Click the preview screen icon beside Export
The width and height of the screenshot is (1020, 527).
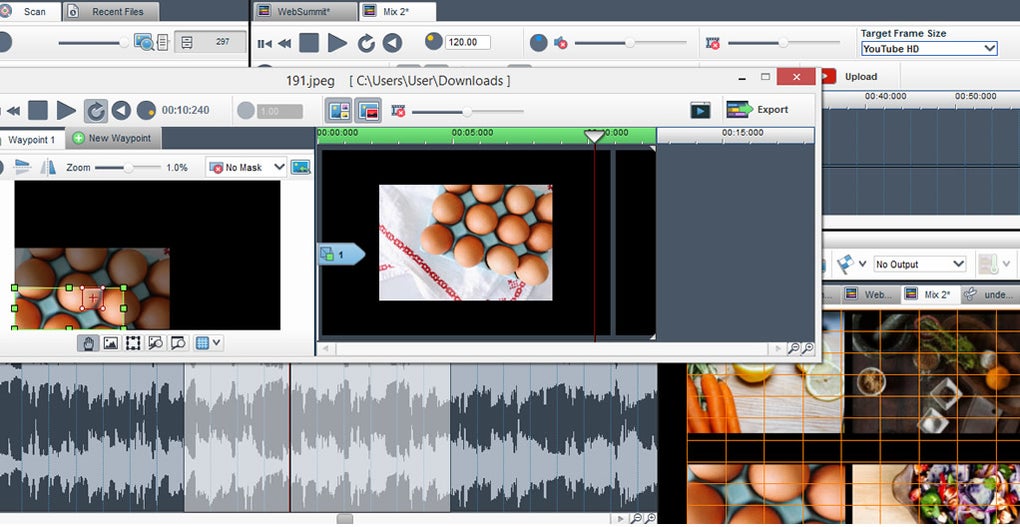[700, 110]
